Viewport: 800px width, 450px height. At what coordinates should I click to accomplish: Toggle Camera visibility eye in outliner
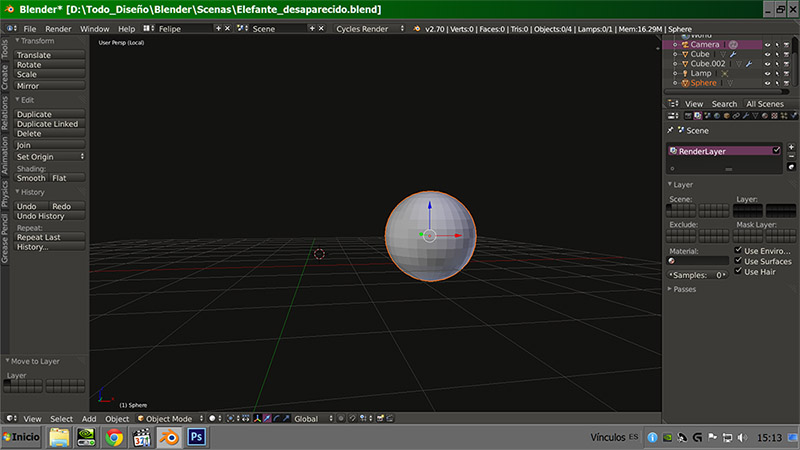point(767,44)
